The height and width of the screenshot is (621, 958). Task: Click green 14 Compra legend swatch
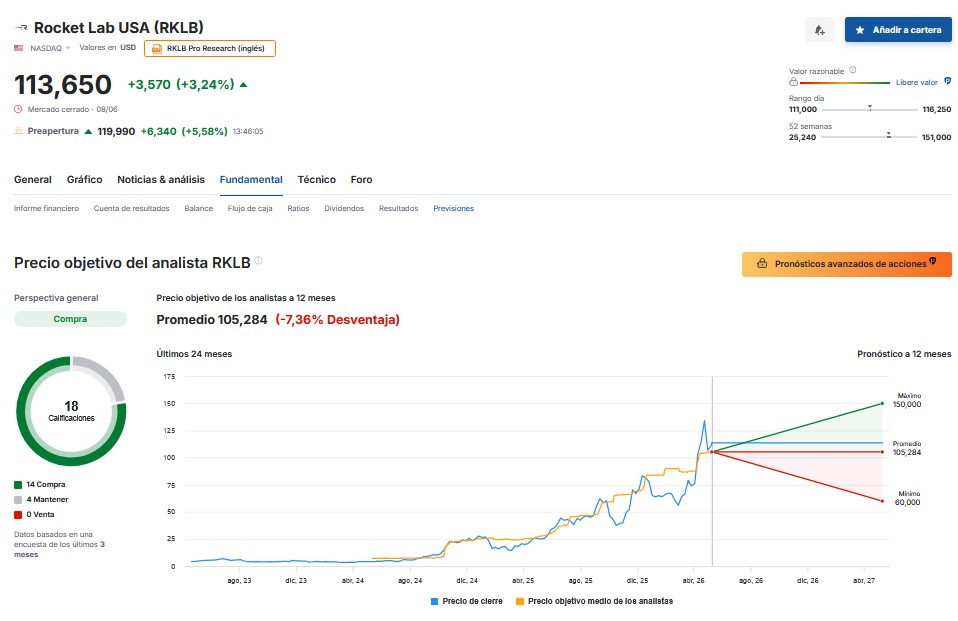pos(18,485)
